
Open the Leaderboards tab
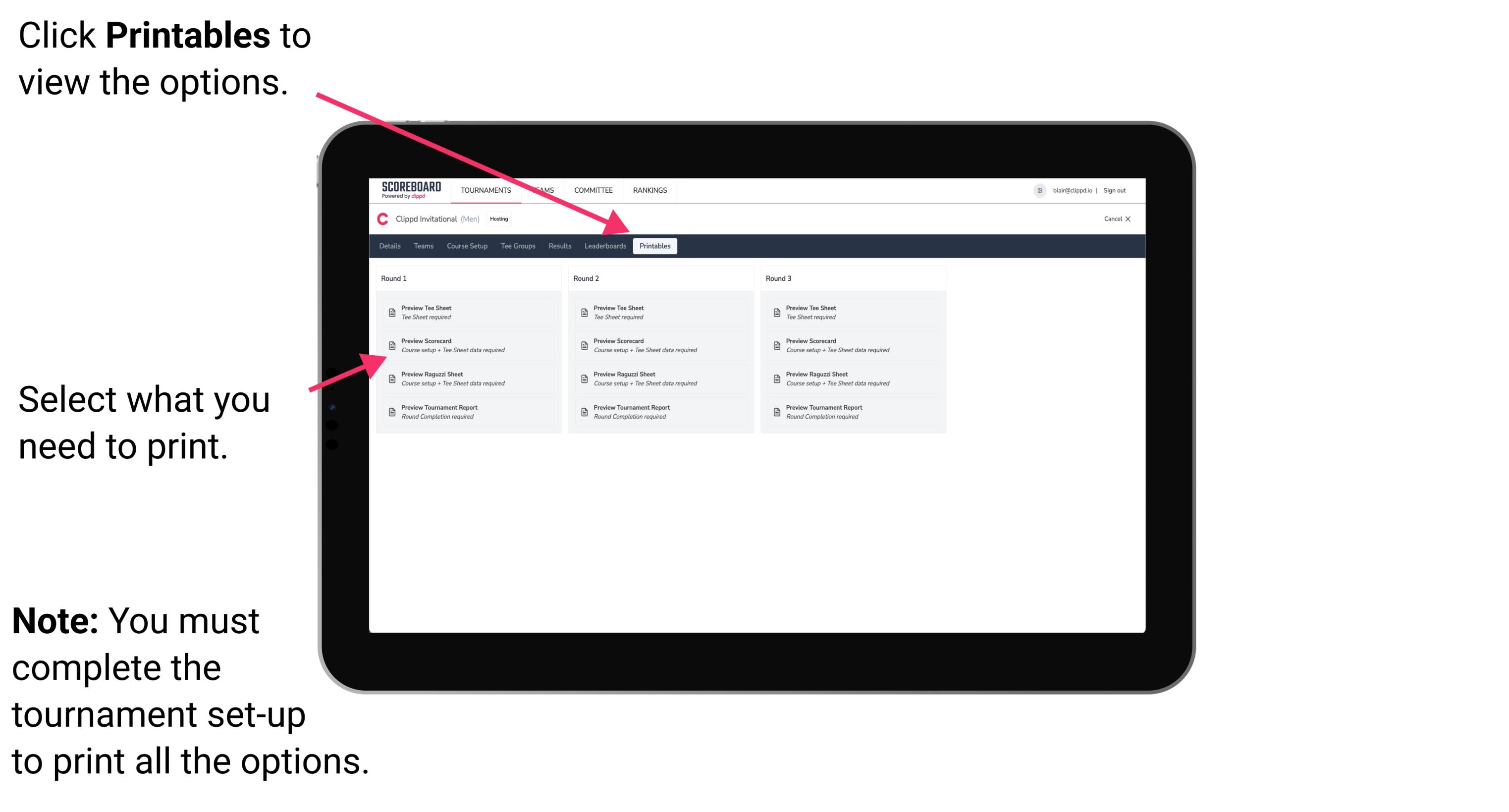(x=604, y=246)
